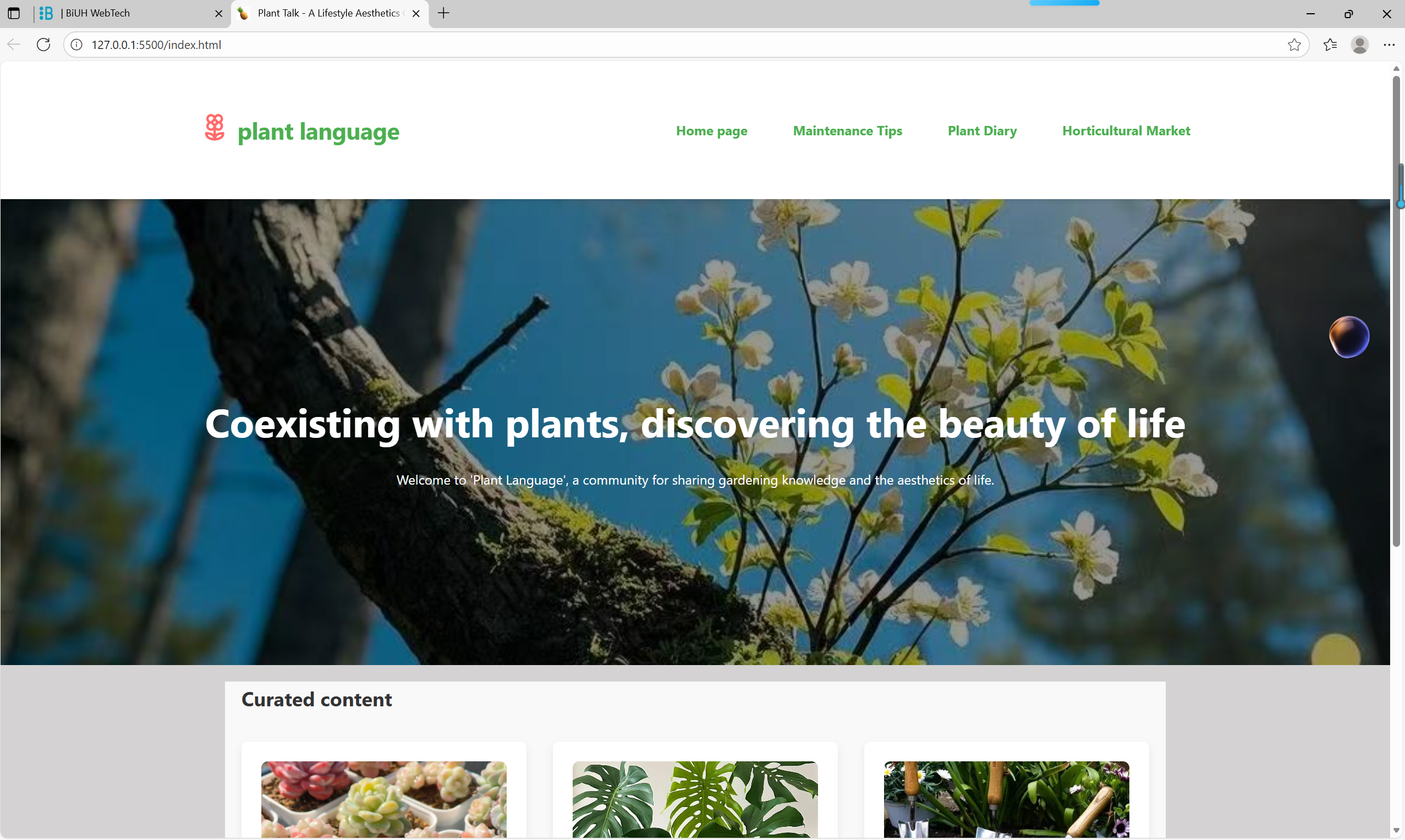Viewport: 1405px width, 840px height.
Task: Click the red flower logo icon
Action: coord(215,128)
